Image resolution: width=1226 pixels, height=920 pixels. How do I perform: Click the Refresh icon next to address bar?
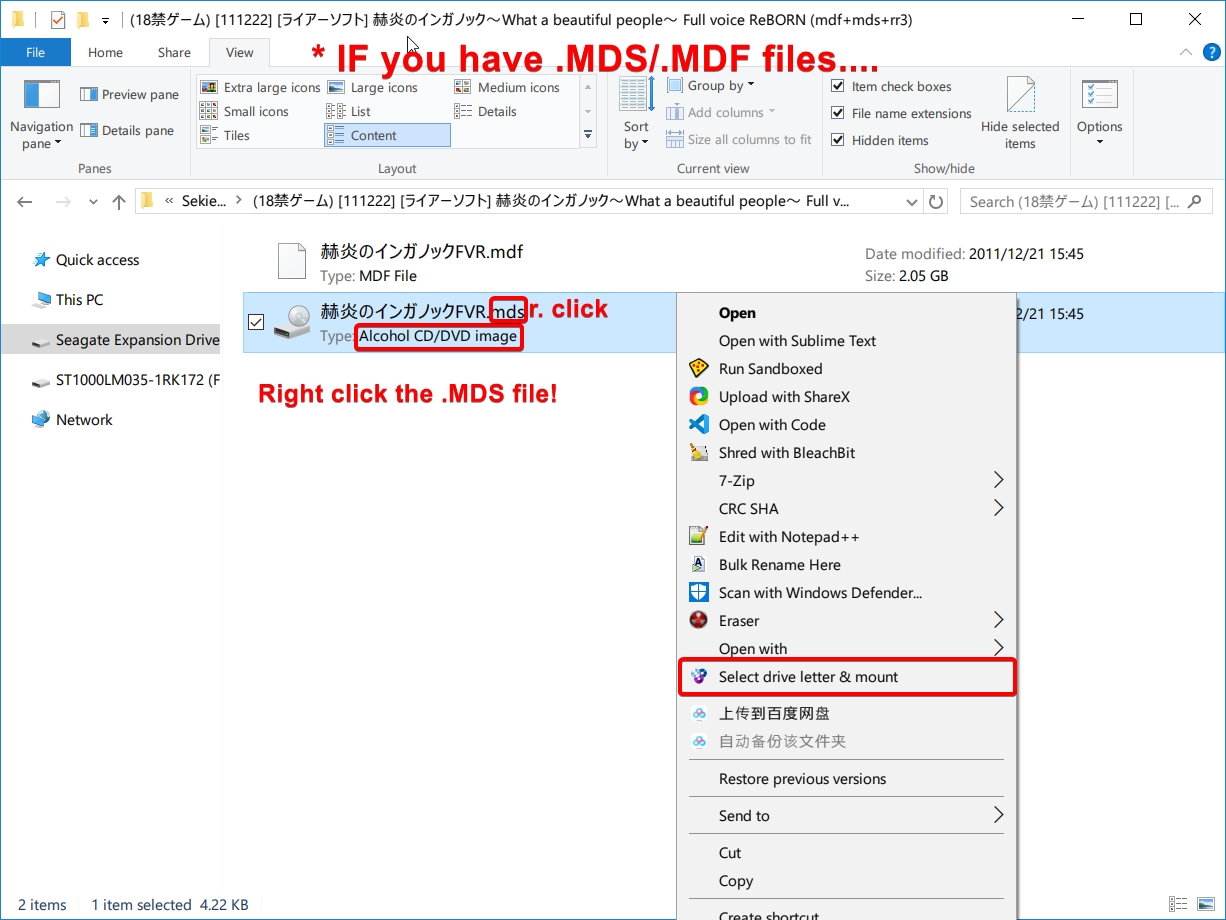936,202
